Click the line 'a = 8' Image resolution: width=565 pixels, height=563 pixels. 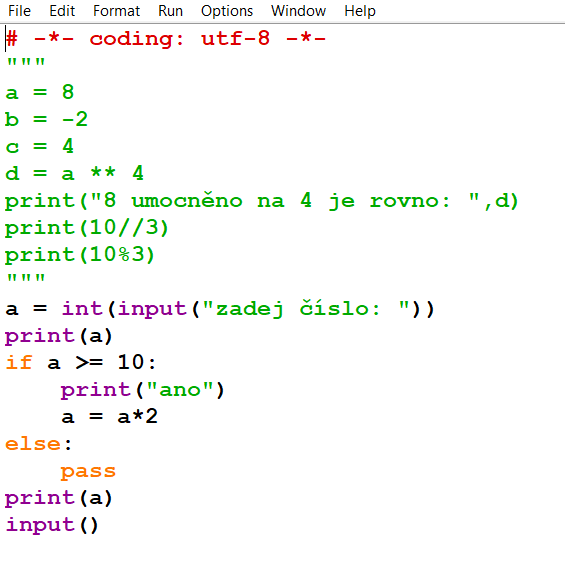pyautogui.click(x=40, y=92)
